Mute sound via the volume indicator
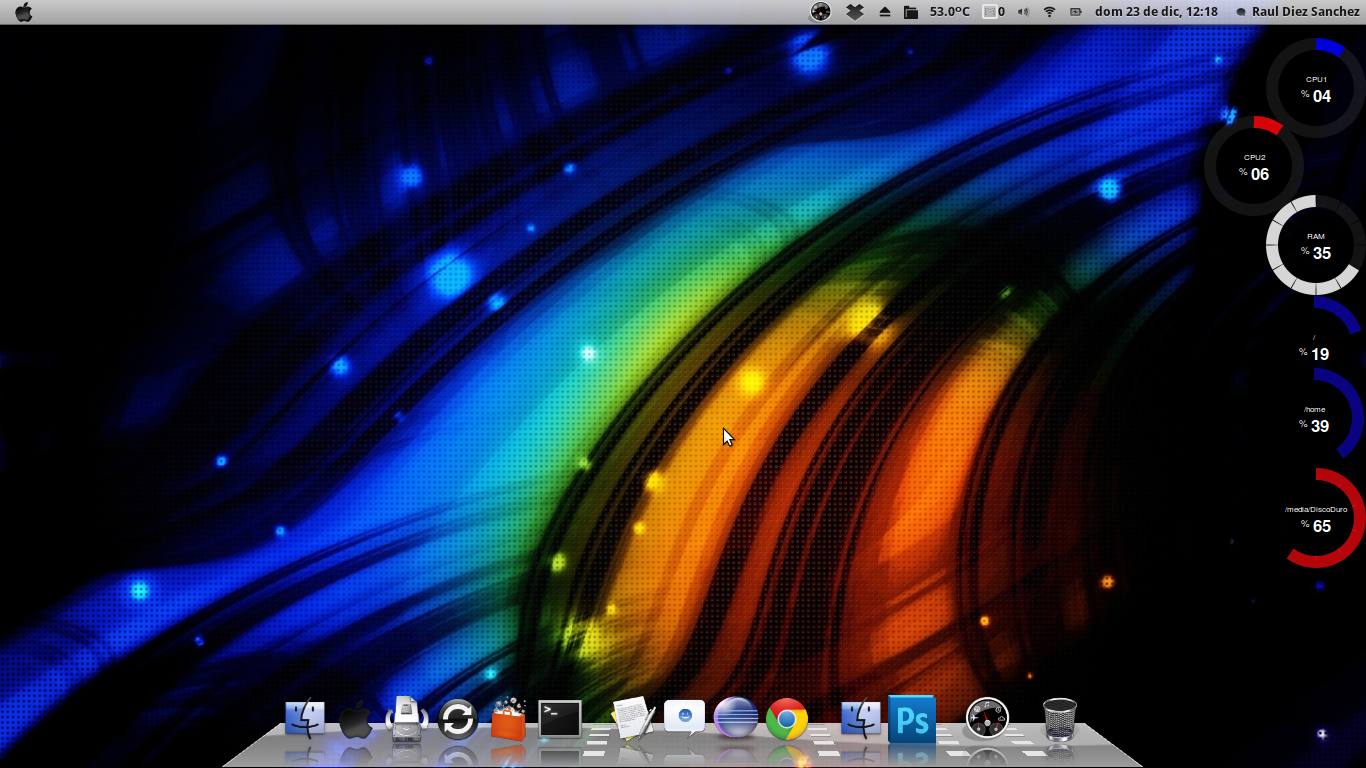Viewport: 1366px width, 768px height. [x=1021, y=11]
